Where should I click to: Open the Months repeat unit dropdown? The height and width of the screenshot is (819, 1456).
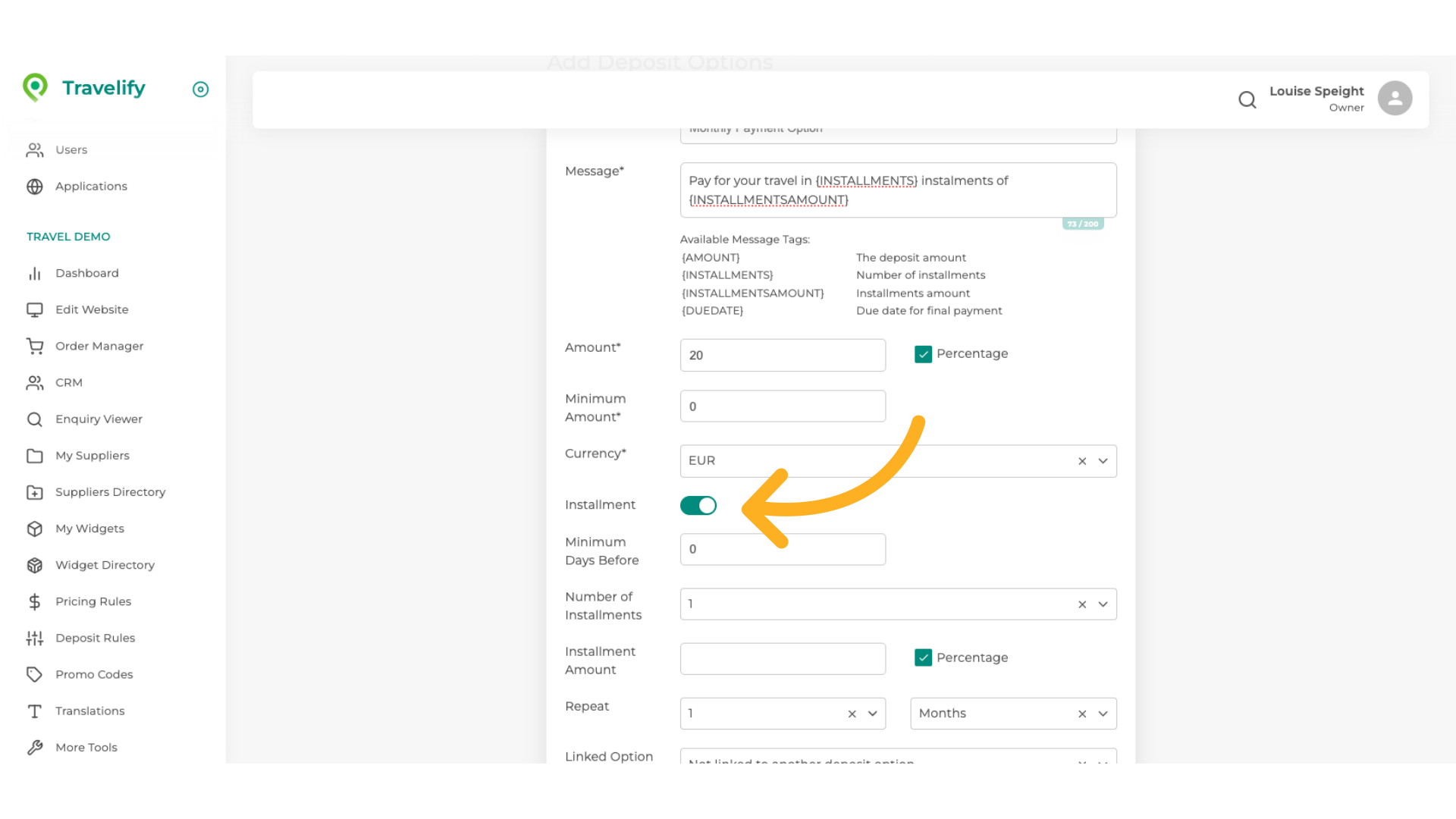1103,713
